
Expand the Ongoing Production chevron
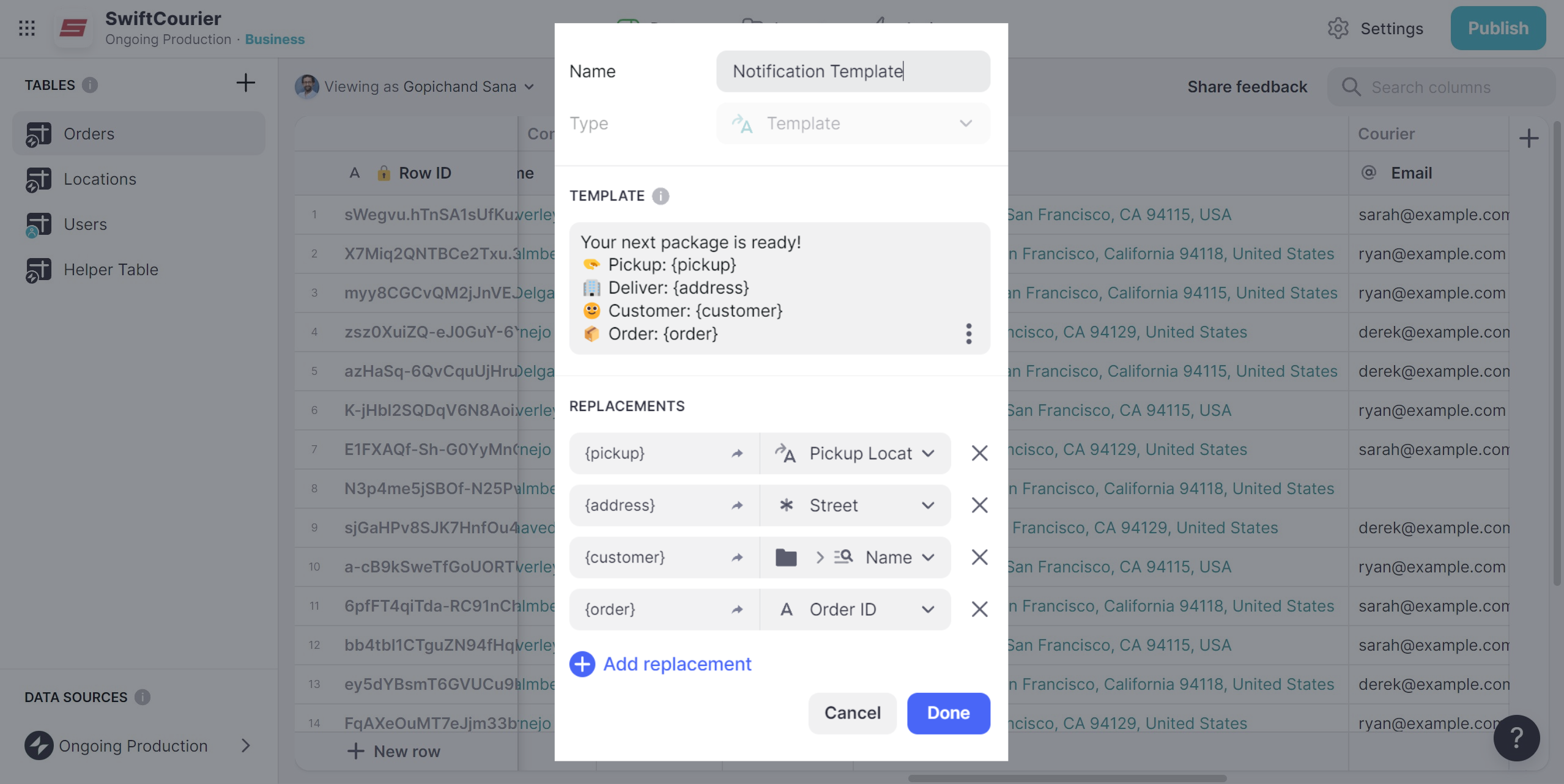click(245, 745)
